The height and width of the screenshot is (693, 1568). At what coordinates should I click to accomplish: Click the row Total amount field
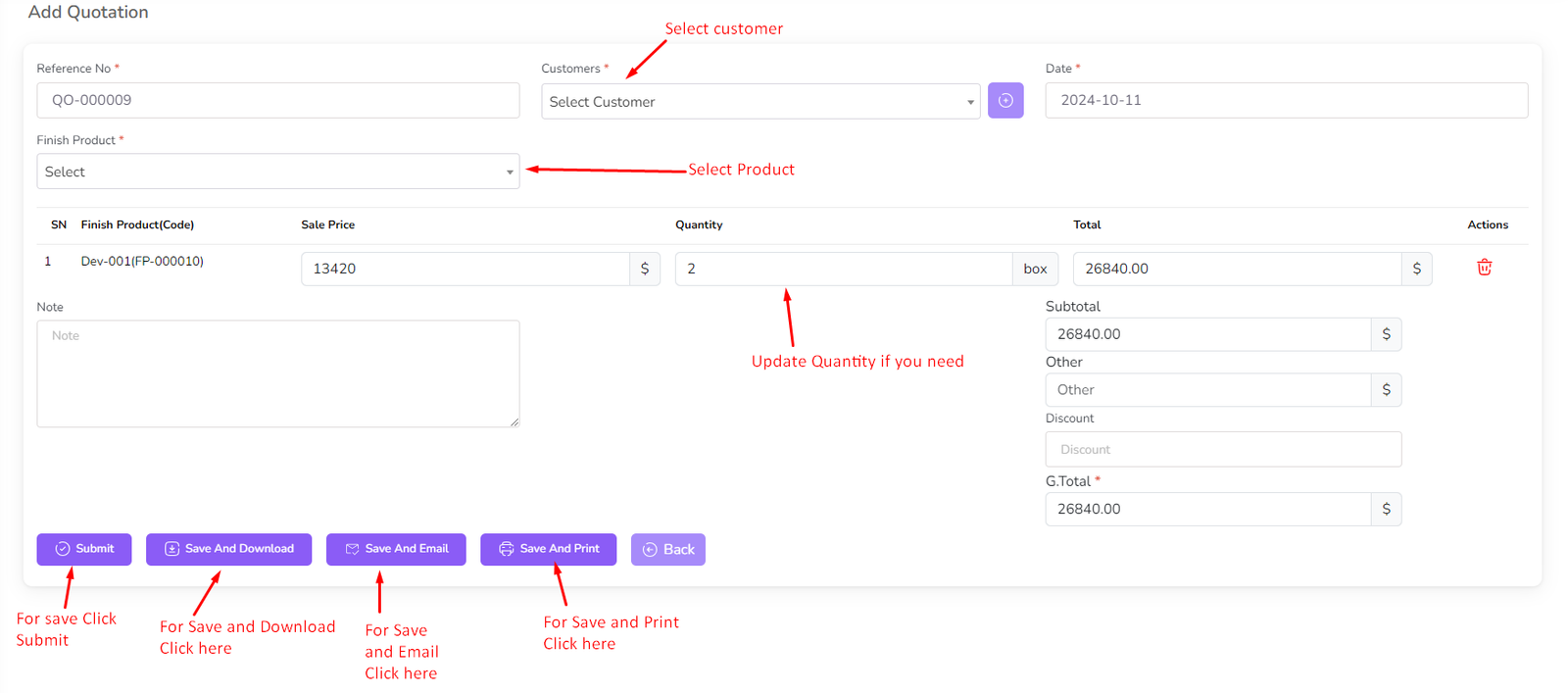tap(1236, 269)
